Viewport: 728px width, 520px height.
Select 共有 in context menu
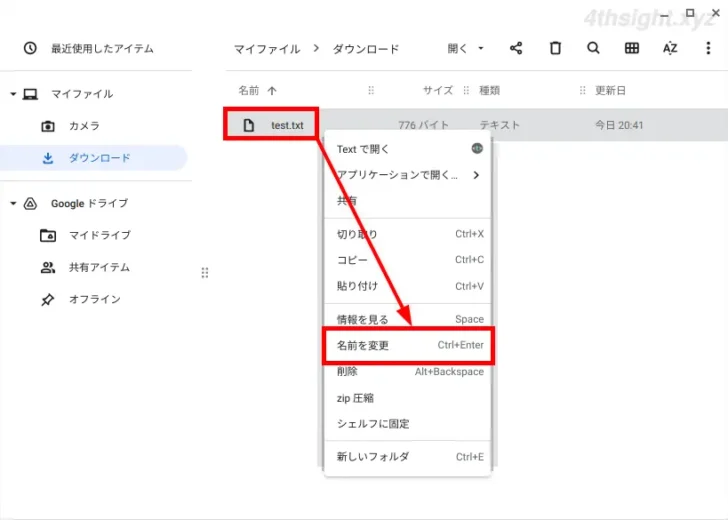tap(407, 201)
